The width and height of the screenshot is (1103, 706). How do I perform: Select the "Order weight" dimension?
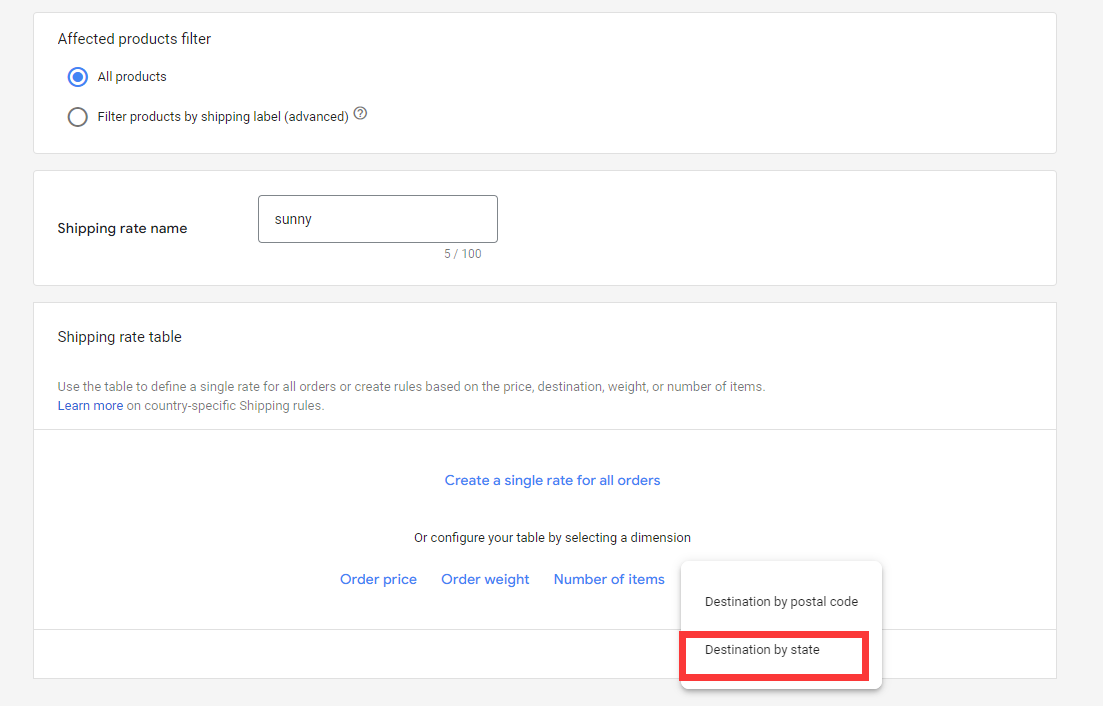[485, 579]
